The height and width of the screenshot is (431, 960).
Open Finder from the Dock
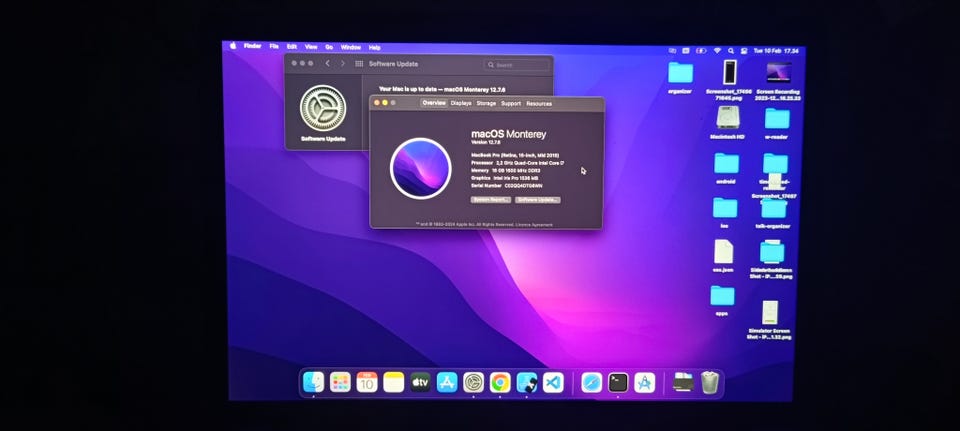[313, 382]
